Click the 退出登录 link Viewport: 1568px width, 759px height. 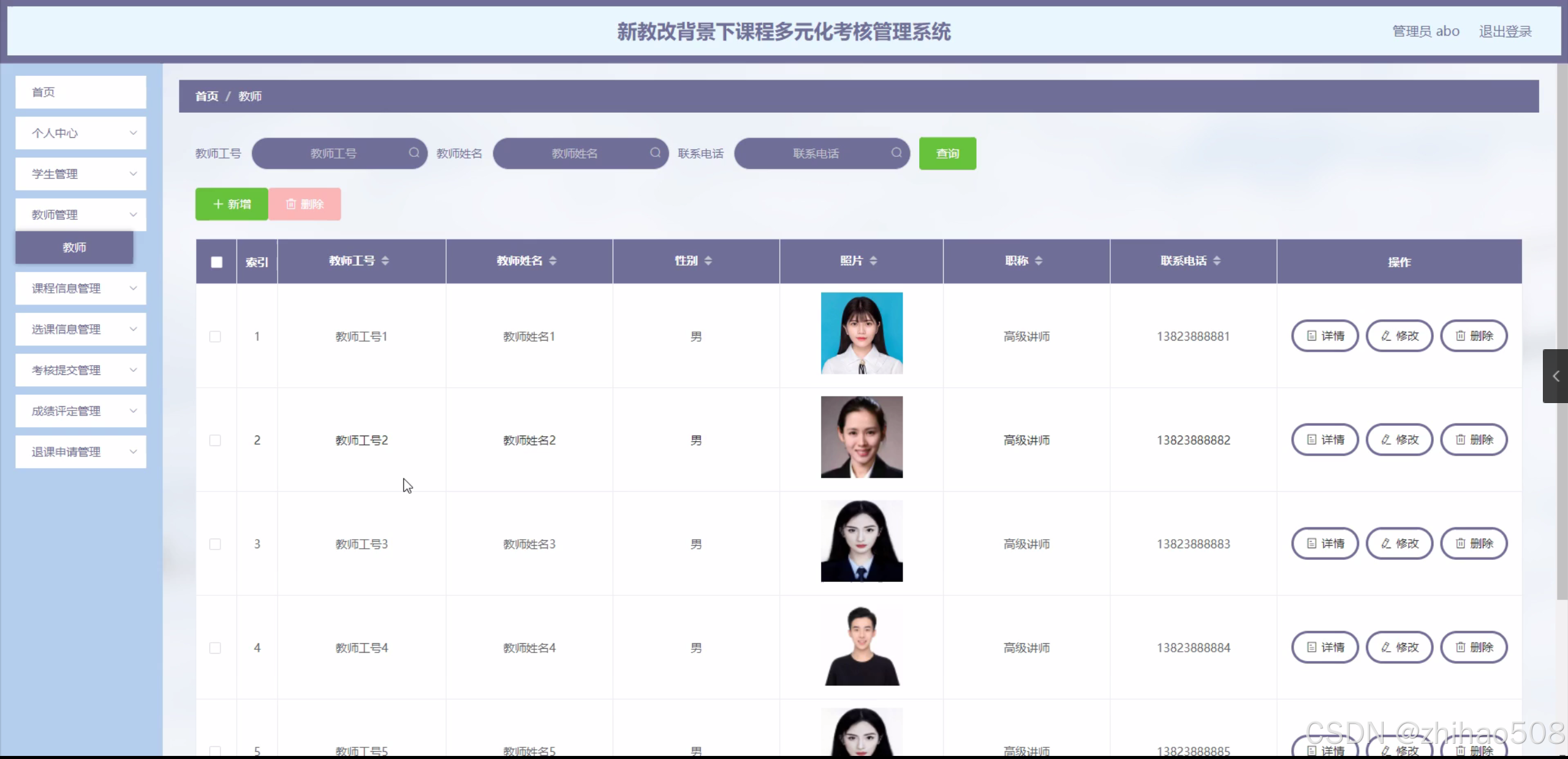[x=1505, y=31]
